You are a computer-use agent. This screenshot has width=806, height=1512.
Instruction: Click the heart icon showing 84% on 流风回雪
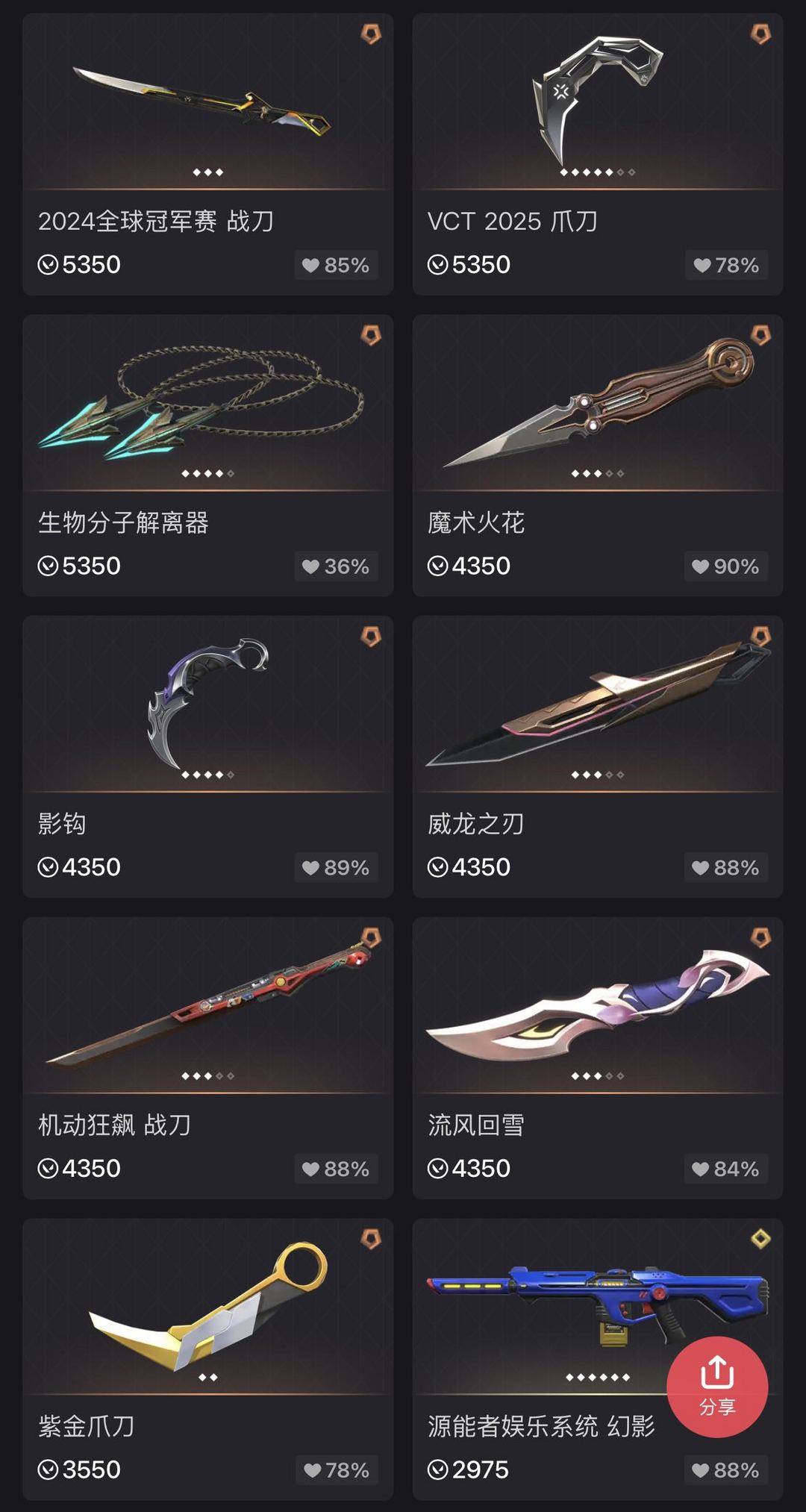pyautogui.click(x=700, y=1169)
